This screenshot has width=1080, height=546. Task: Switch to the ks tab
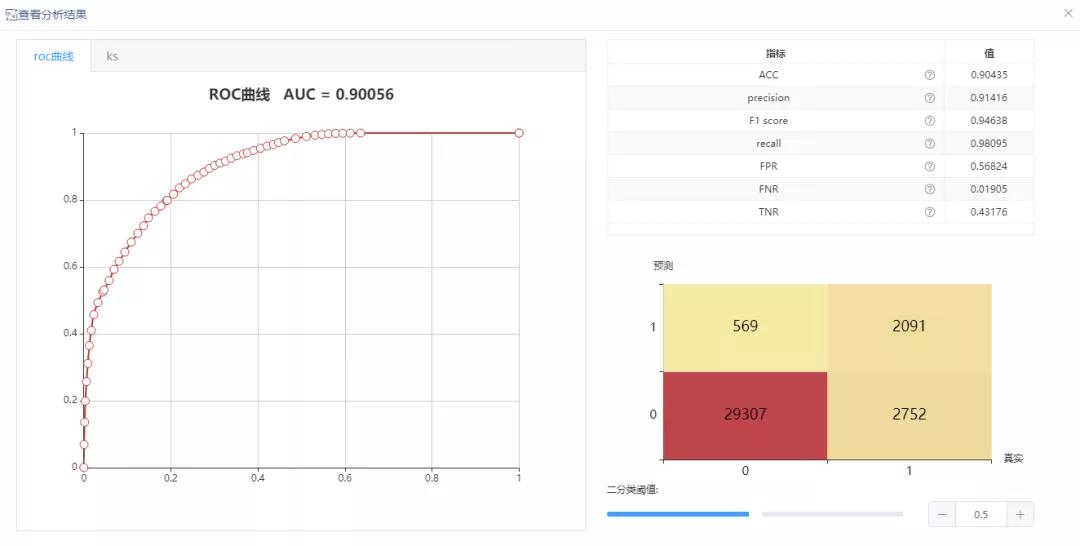point(112,56)
